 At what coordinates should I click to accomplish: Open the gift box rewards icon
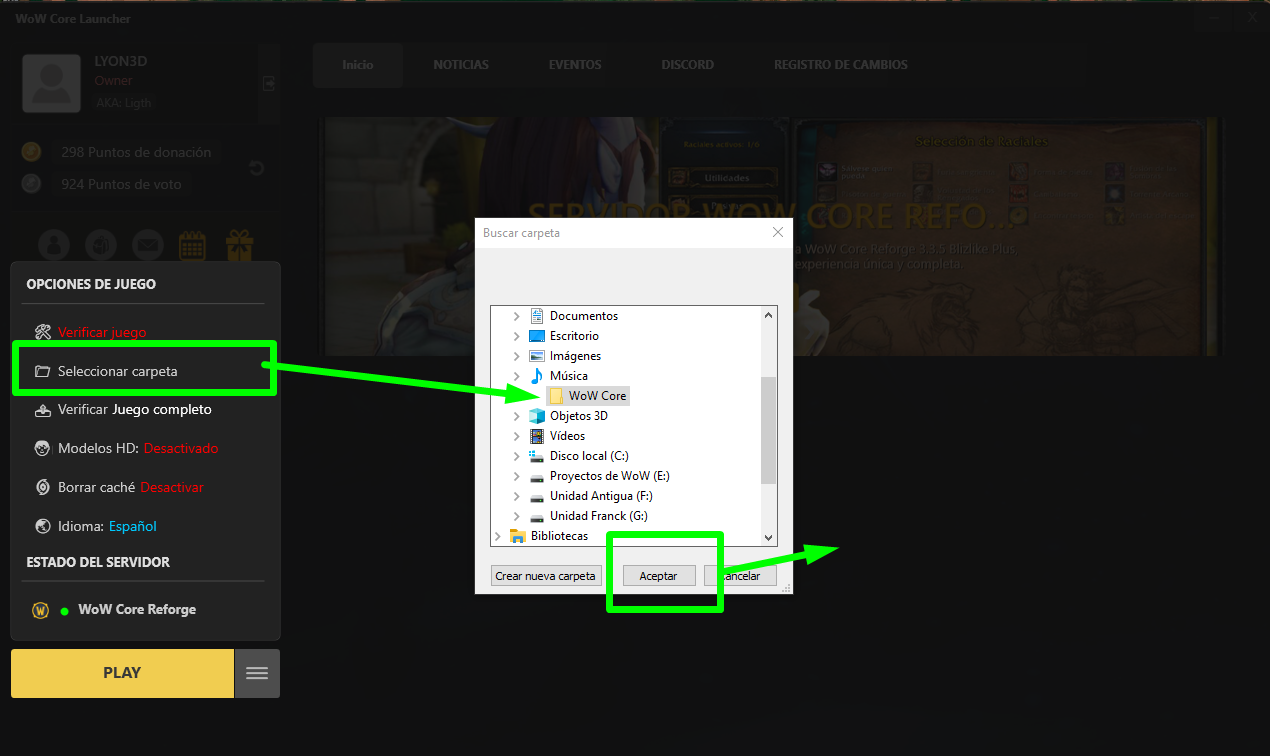(239, 245)
